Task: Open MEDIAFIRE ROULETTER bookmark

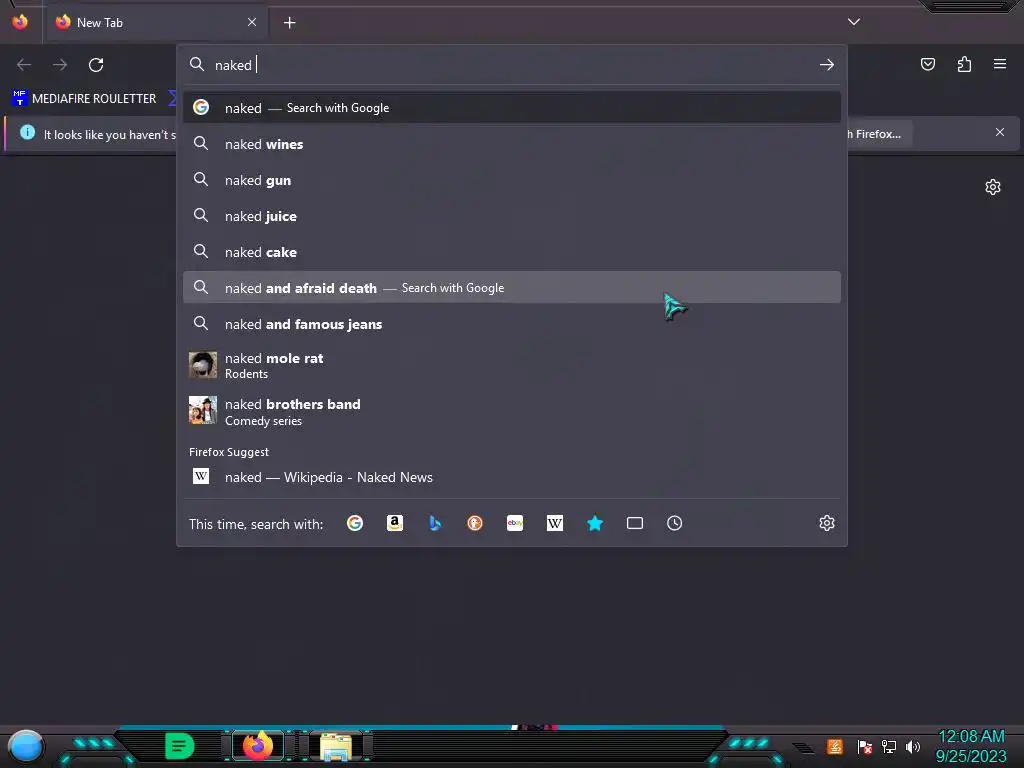Action: pyautogui.click(x=84, y=99)
